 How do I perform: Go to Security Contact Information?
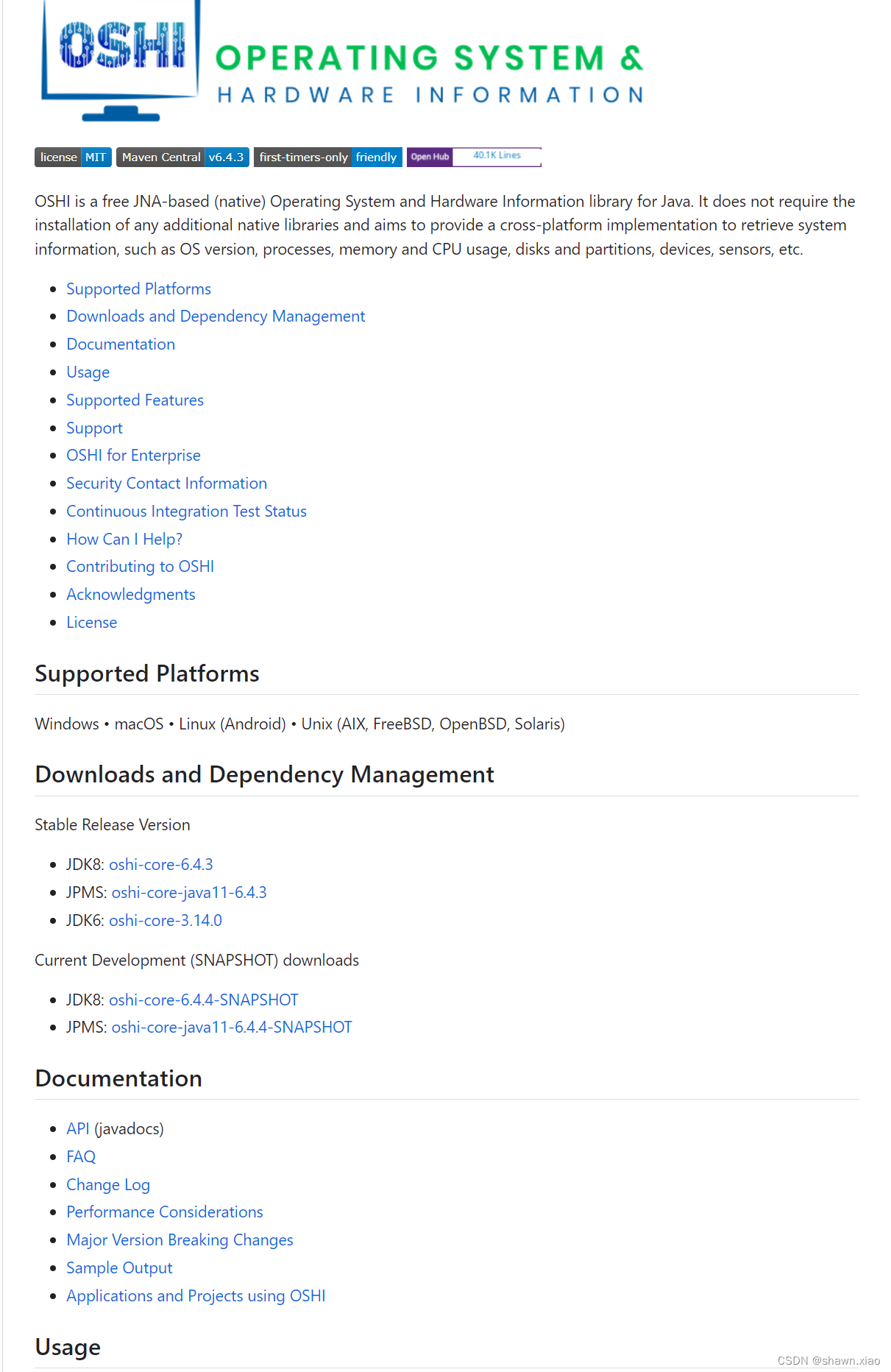coord(166,484)
